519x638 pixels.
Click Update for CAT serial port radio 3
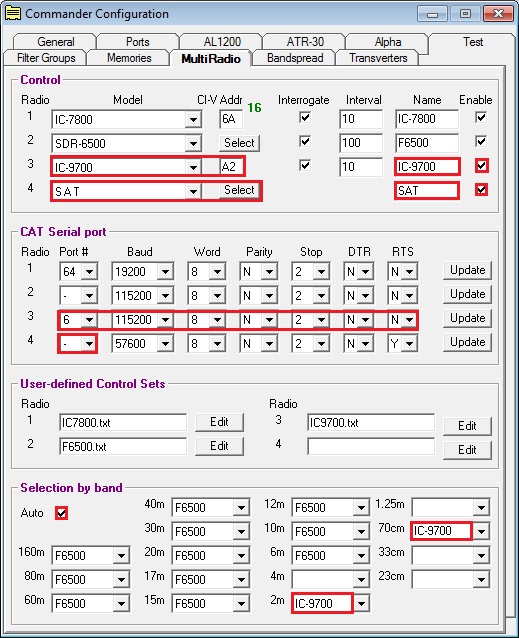tap(467, 318)
